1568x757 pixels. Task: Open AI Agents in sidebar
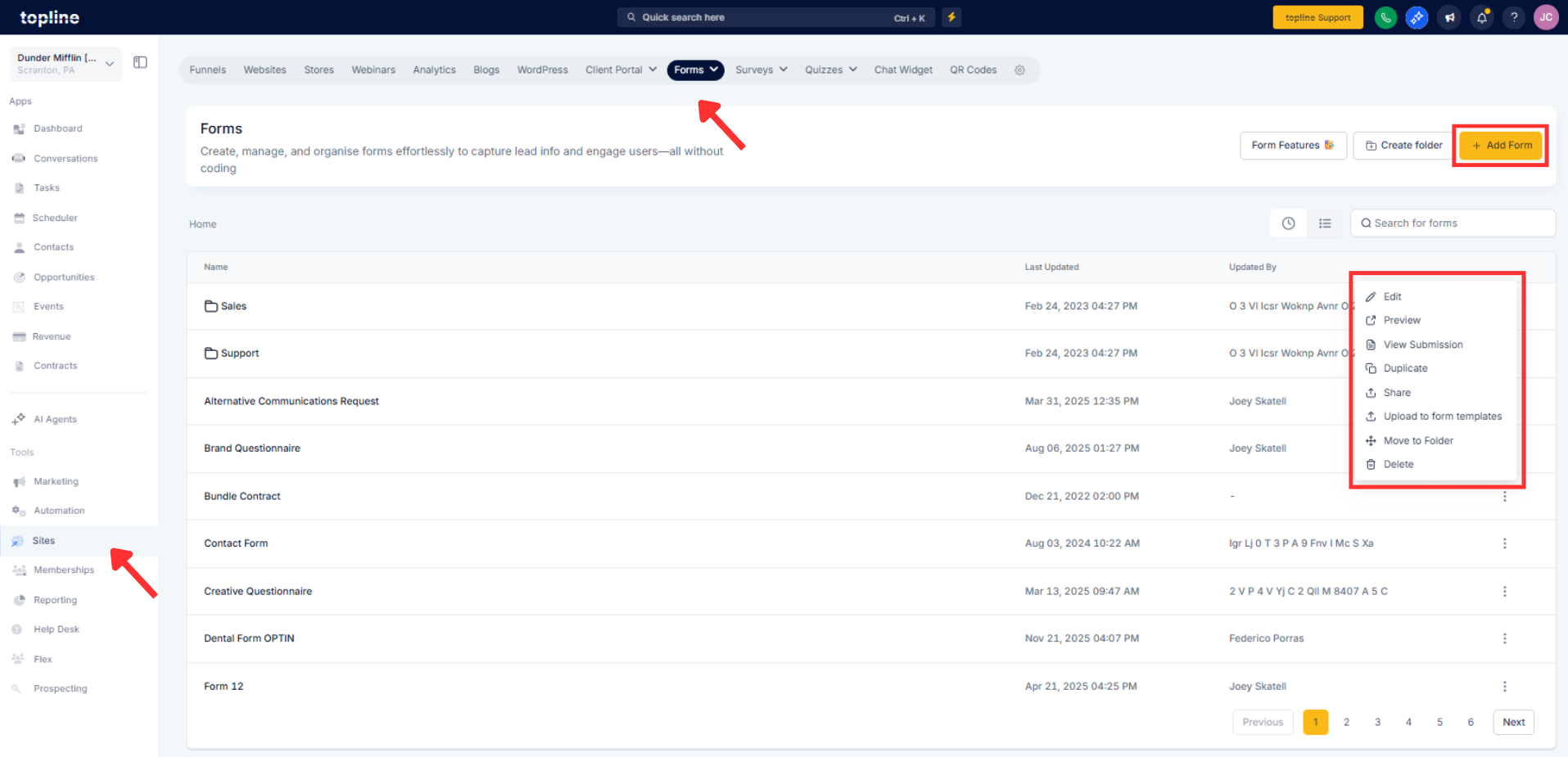tap(55, 419)
